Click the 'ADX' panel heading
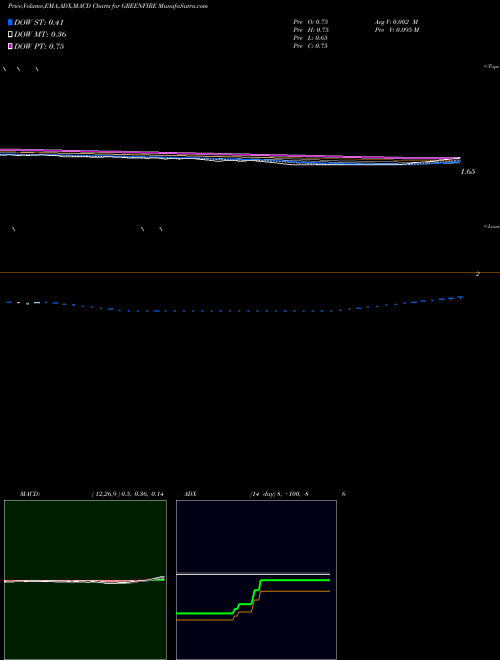 190,494
